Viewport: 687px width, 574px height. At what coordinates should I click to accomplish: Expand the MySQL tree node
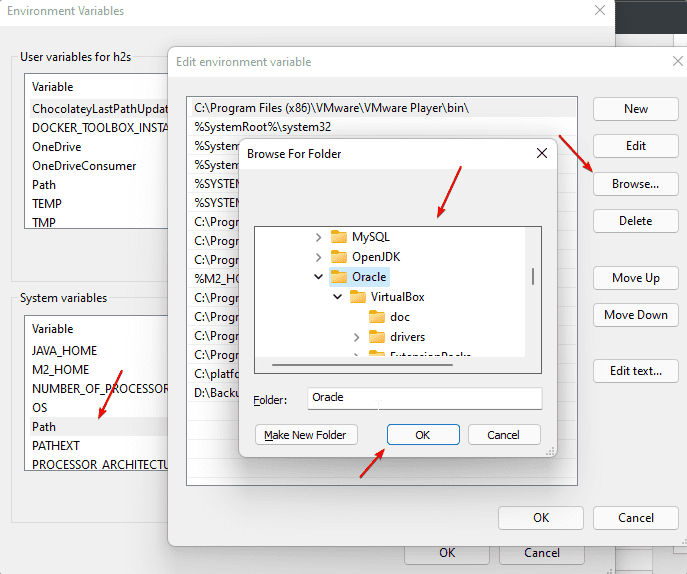tap(319, 237)
